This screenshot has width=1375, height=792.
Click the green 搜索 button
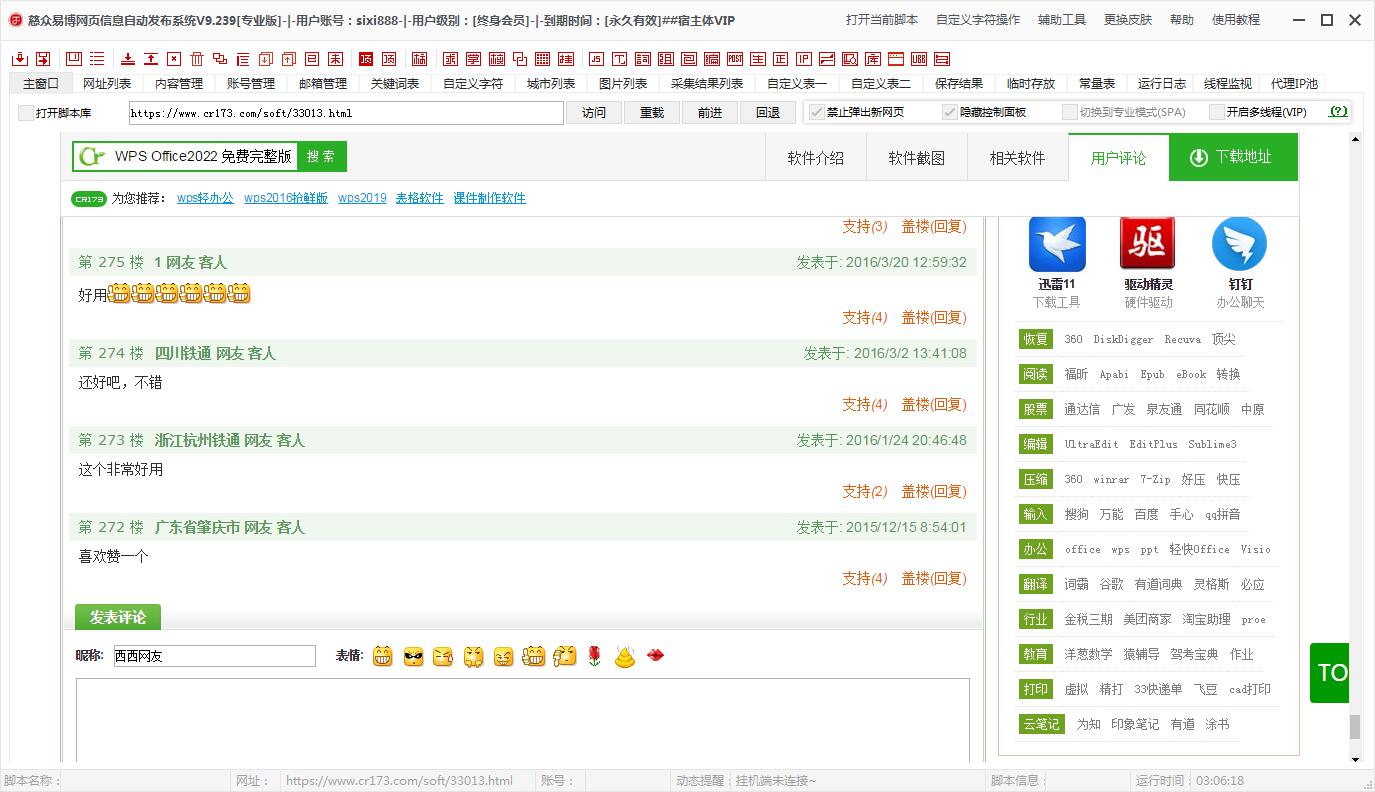[x=321, y=156]
